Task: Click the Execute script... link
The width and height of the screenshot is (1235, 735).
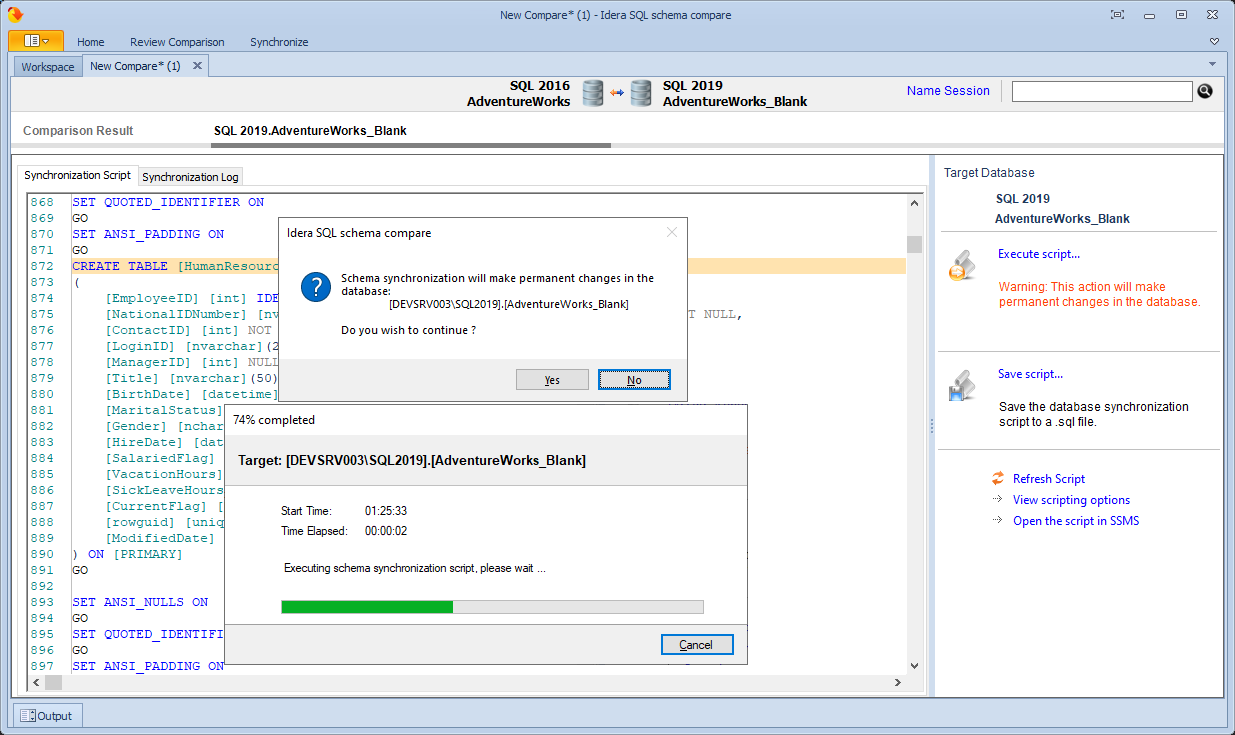Action: (1039, 254)
